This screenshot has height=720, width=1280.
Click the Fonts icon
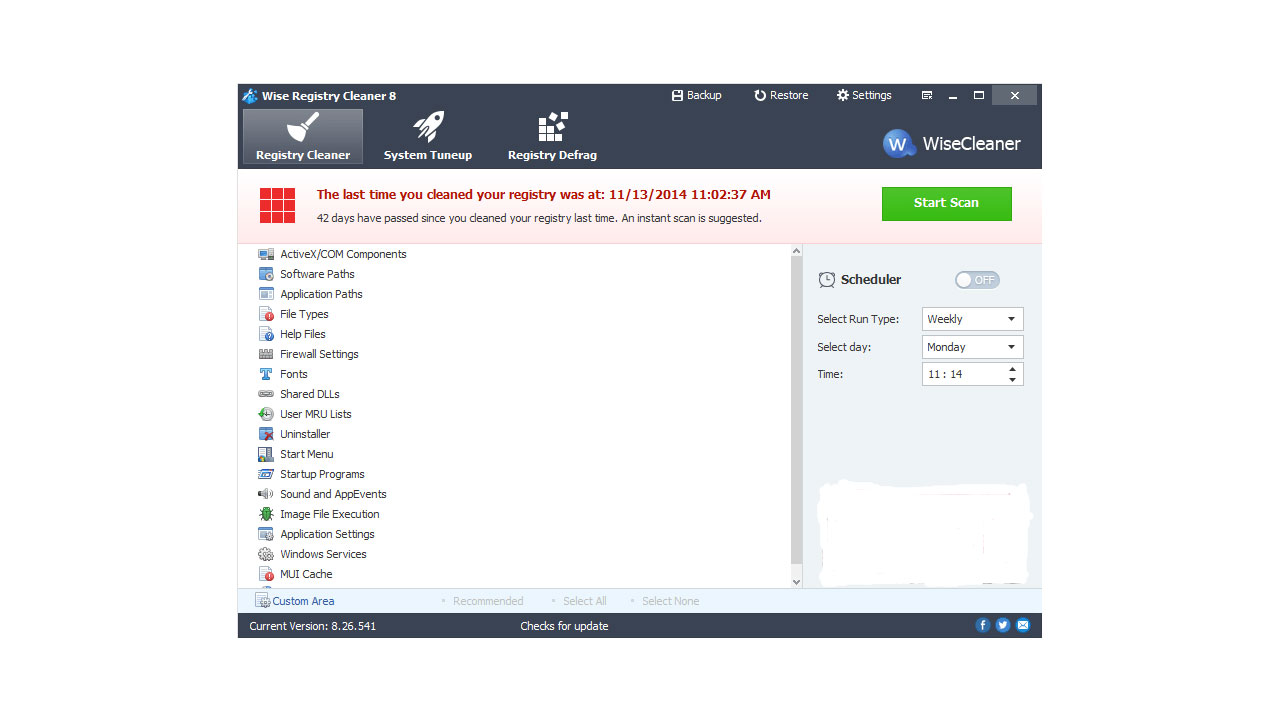pyautogui.click(x=266, y=374)
